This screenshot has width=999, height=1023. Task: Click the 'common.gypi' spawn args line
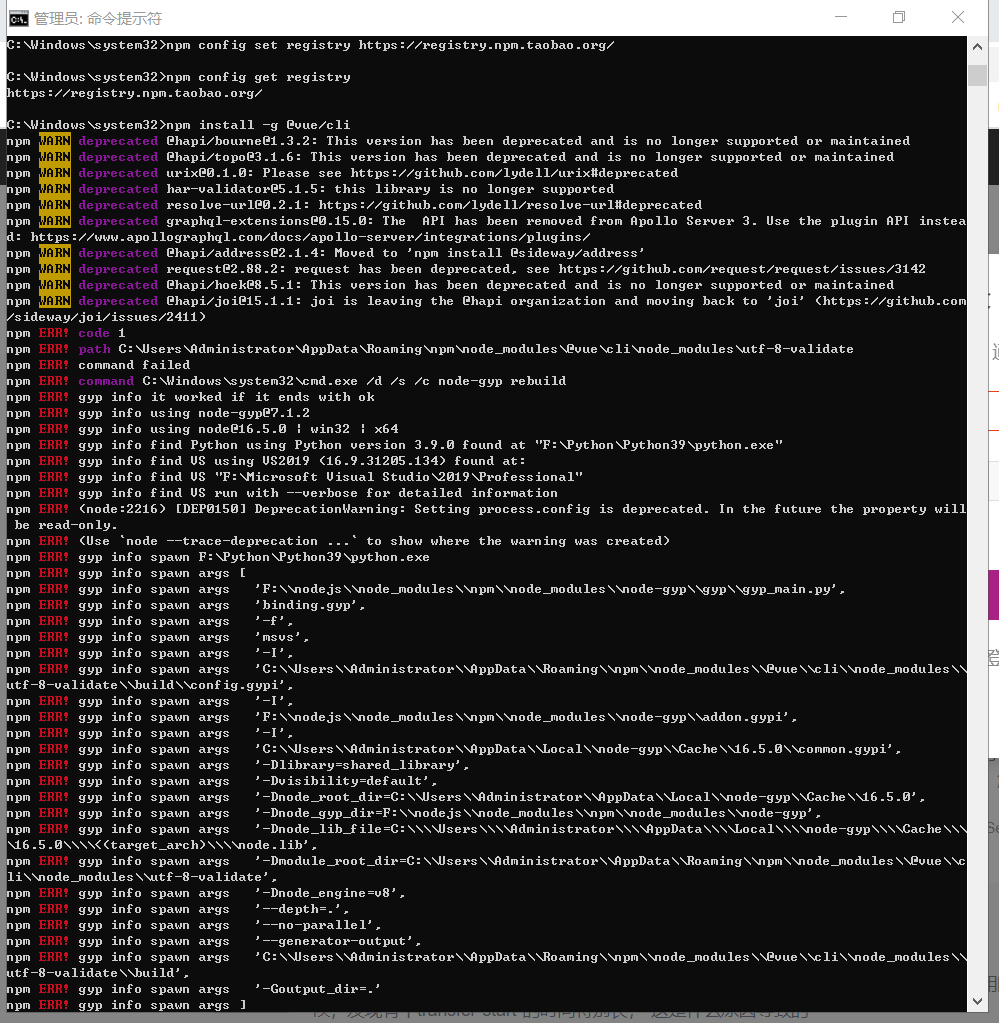(x=454, y=749)
